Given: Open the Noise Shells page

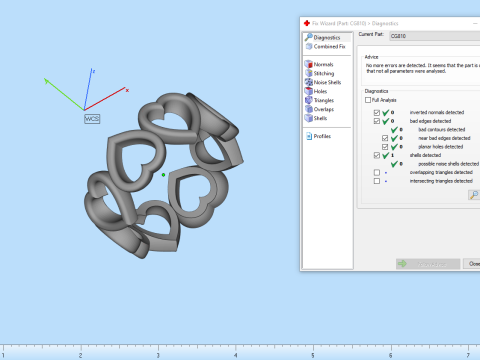Looking at the screenshot, I should 323,82.
